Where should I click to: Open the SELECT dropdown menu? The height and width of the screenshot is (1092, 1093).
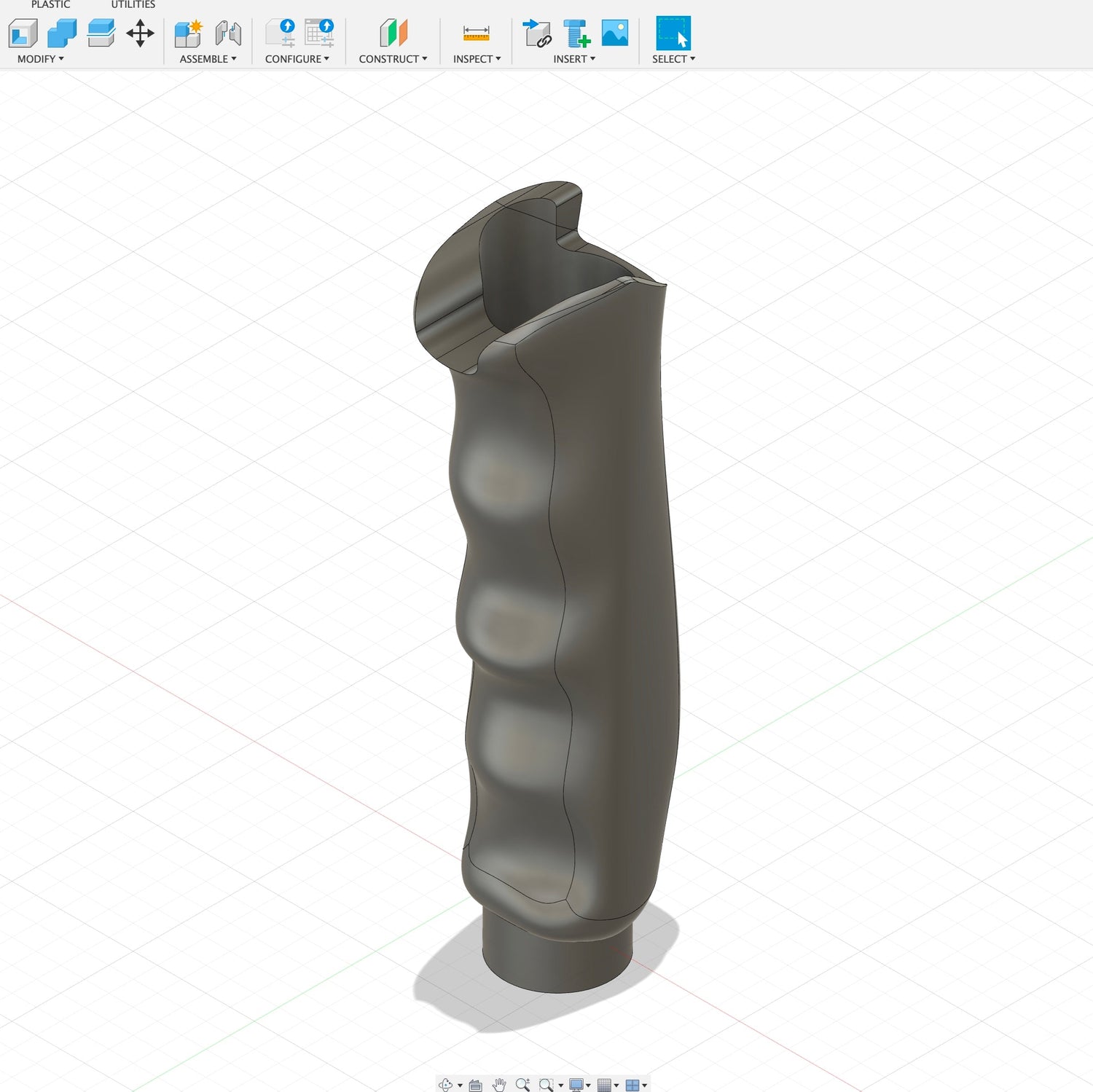tap(674, 59)
